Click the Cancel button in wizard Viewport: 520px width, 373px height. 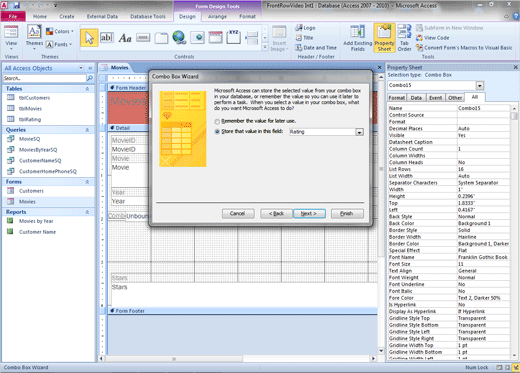pos(238,213)
